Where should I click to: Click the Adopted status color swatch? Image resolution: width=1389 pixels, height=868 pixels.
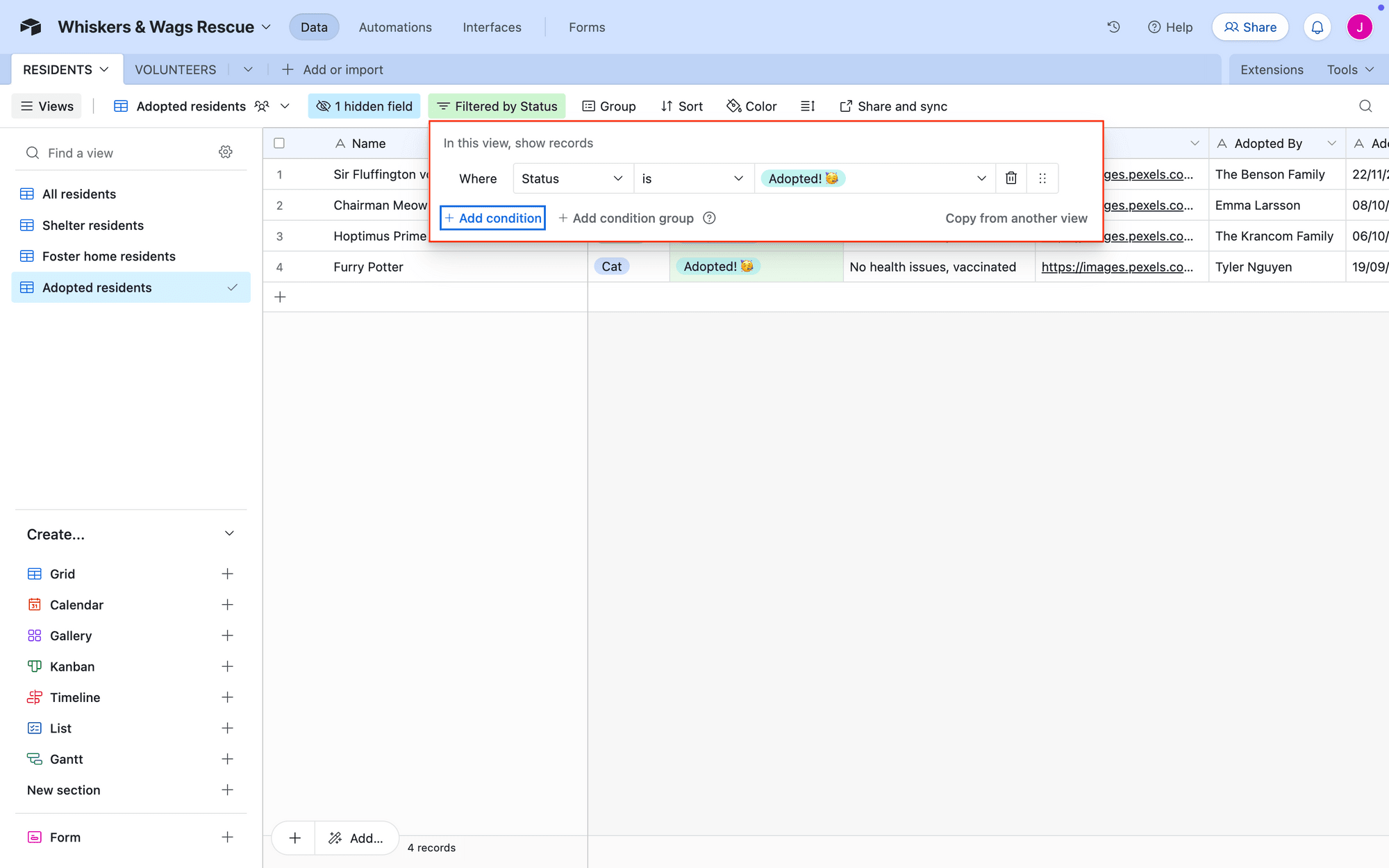(x=804, y=178)
